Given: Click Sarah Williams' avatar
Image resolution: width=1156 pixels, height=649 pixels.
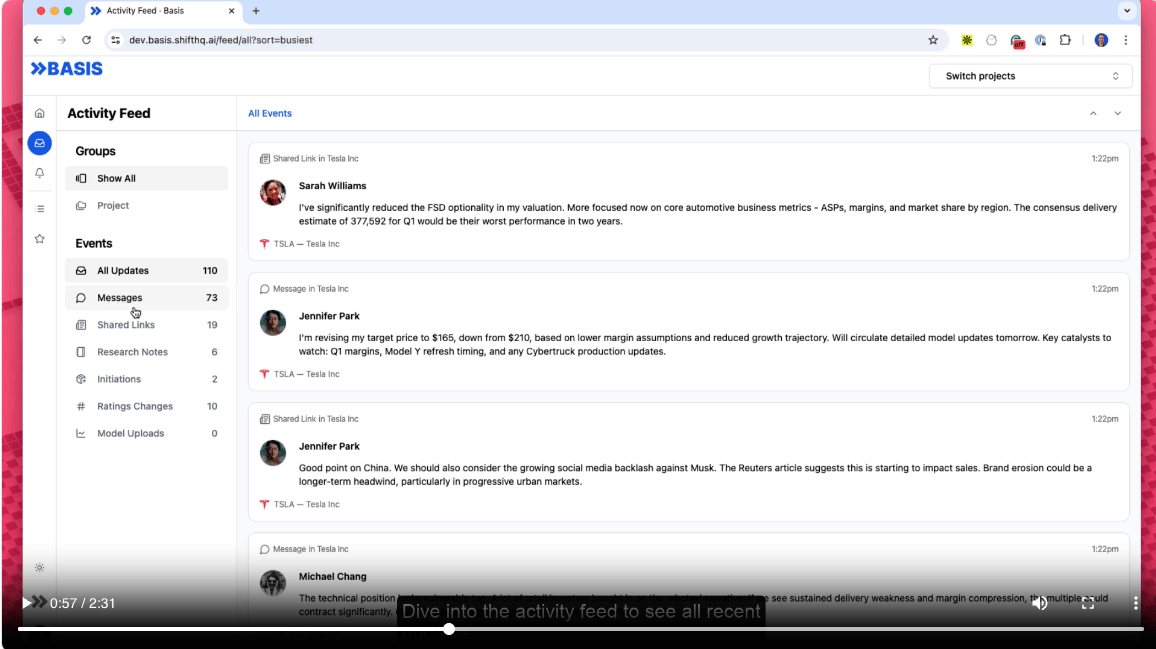Looking at the screenshot, I should (273, 192).
